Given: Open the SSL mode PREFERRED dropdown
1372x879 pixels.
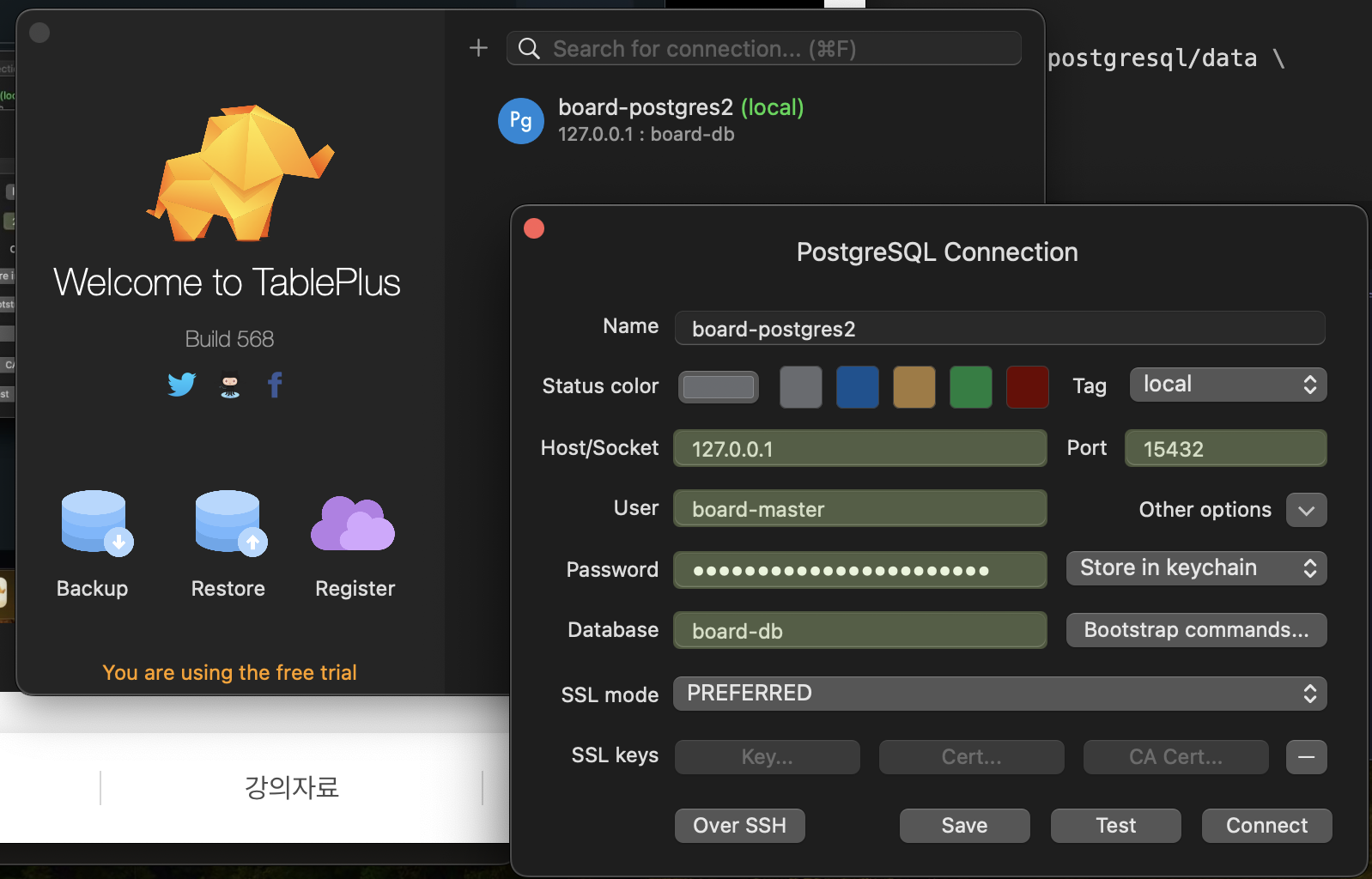Looking at the screenshot, I should point(1000,694).
